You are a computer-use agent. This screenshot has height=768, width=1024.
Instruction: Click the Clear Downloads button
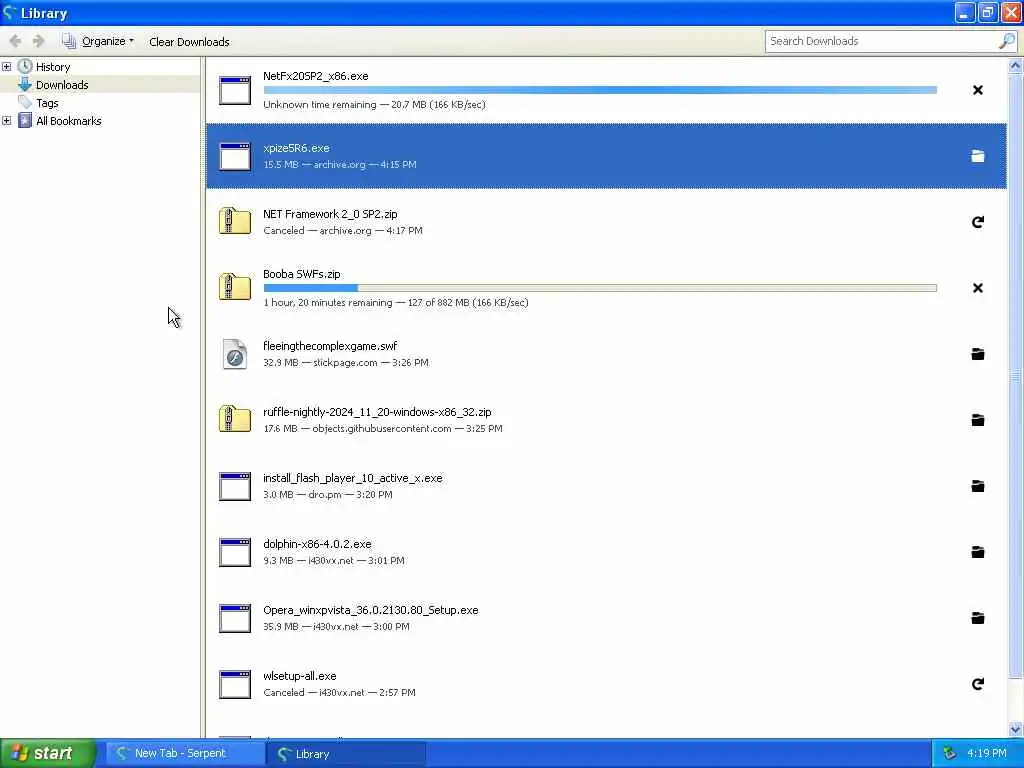click(x=189, y=42)
